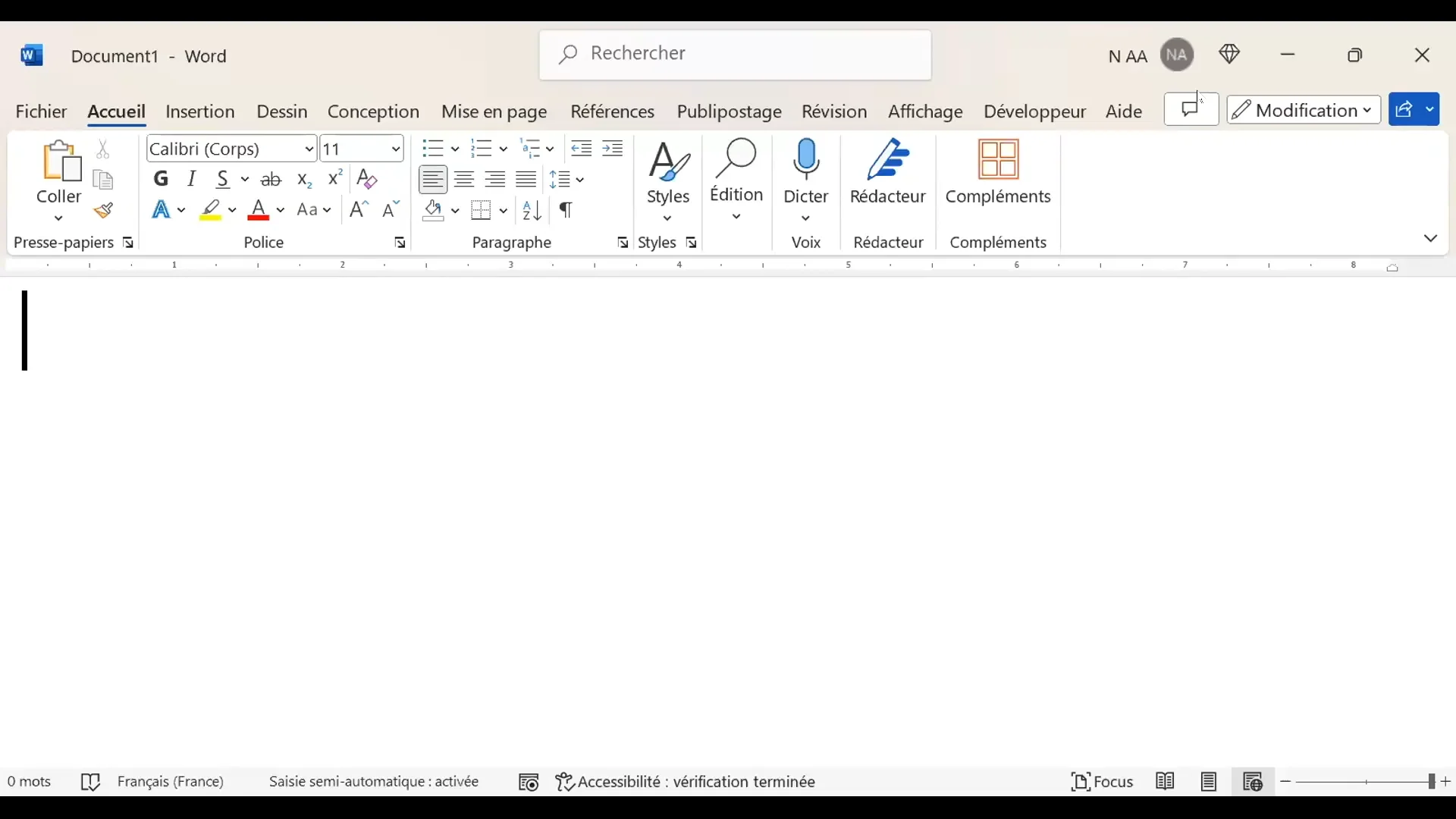Collapse the ribbon with chevron
Image resolution: width=1456 pixels, height=819 pixels.
(1431, 240)
